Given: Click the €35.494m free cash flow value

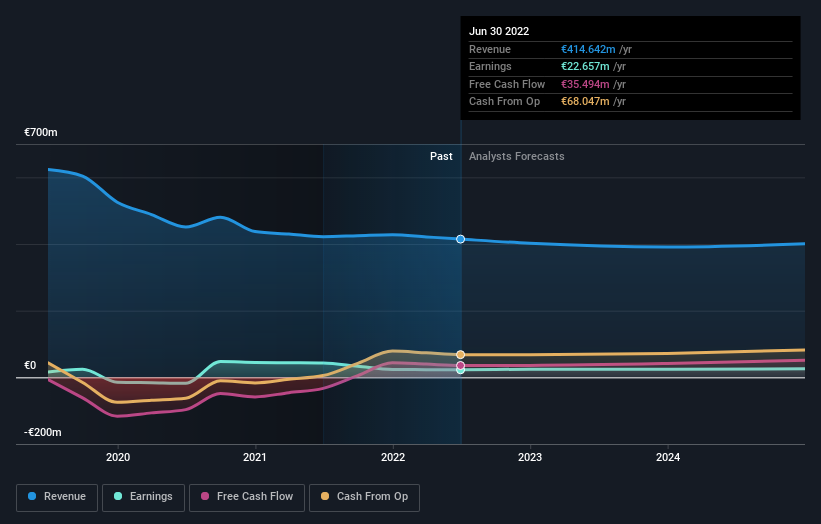Looking at the screenshot, I should (585, 84).
